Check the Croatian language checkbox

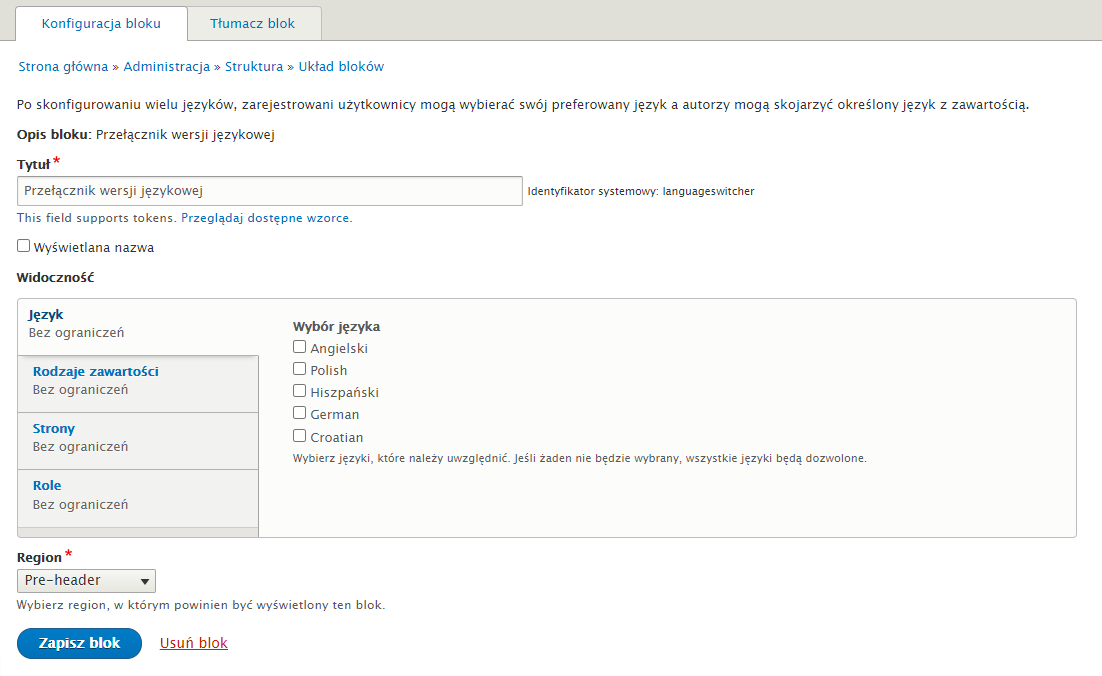pyautogui.click(x=299, y=436)
